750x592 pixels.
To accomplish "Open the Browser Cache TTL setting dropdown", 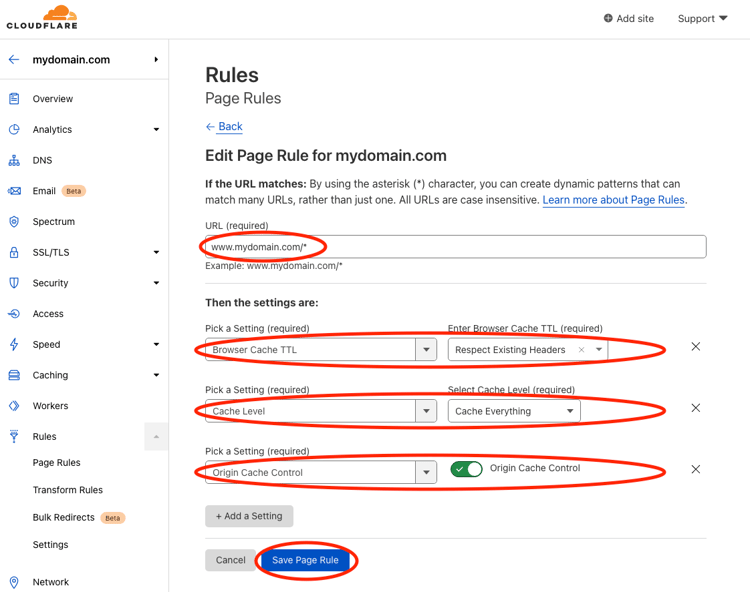I will click(321, 350).
